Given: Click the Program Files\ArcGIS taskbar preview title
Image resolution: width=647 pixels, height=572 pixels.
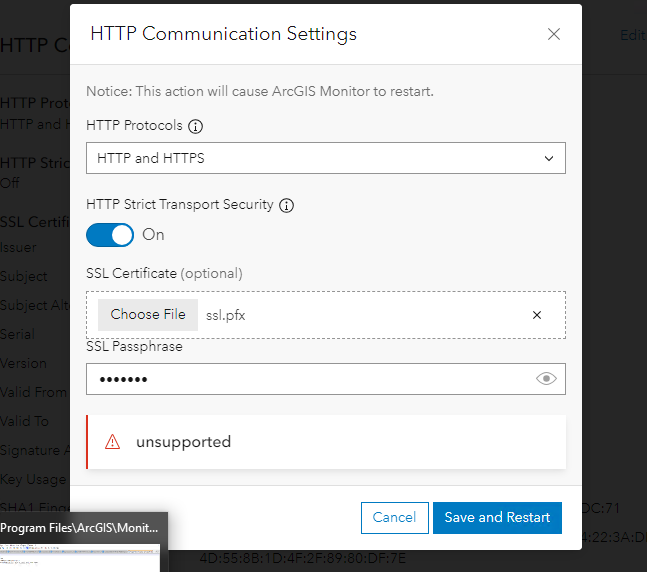Looking at the screenshot, I should coord(79,528).
